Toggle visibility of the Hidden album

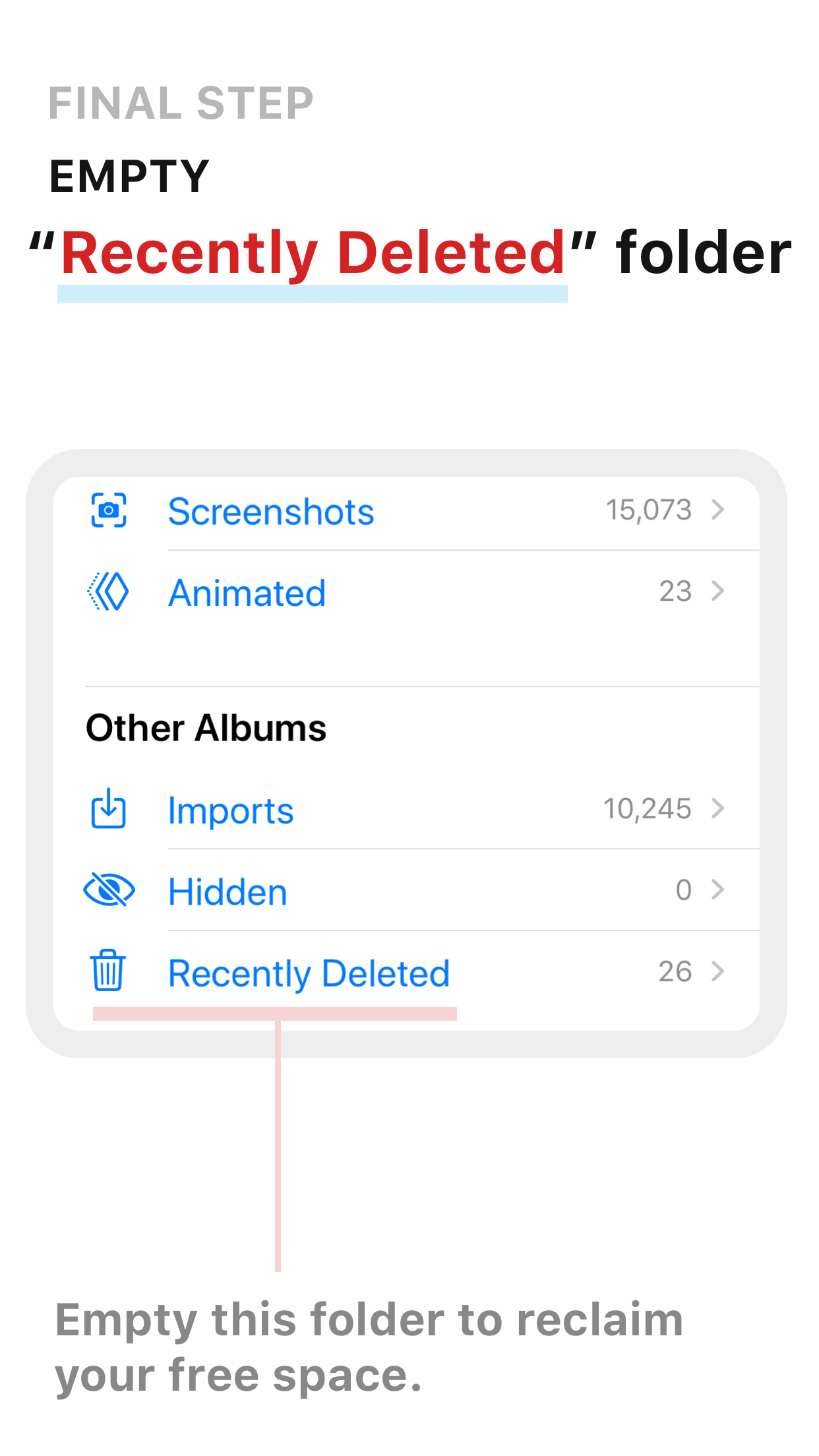coord(228,890)
